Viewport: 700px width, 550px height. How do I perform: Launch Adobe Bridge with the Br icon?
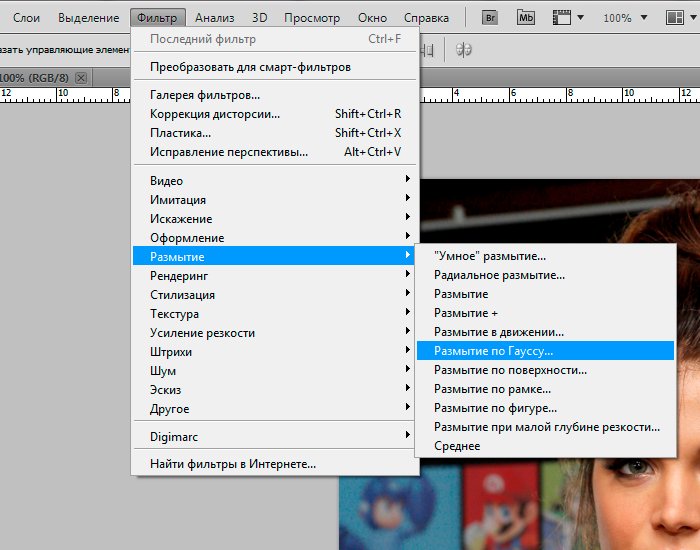[x=490, y=18]
